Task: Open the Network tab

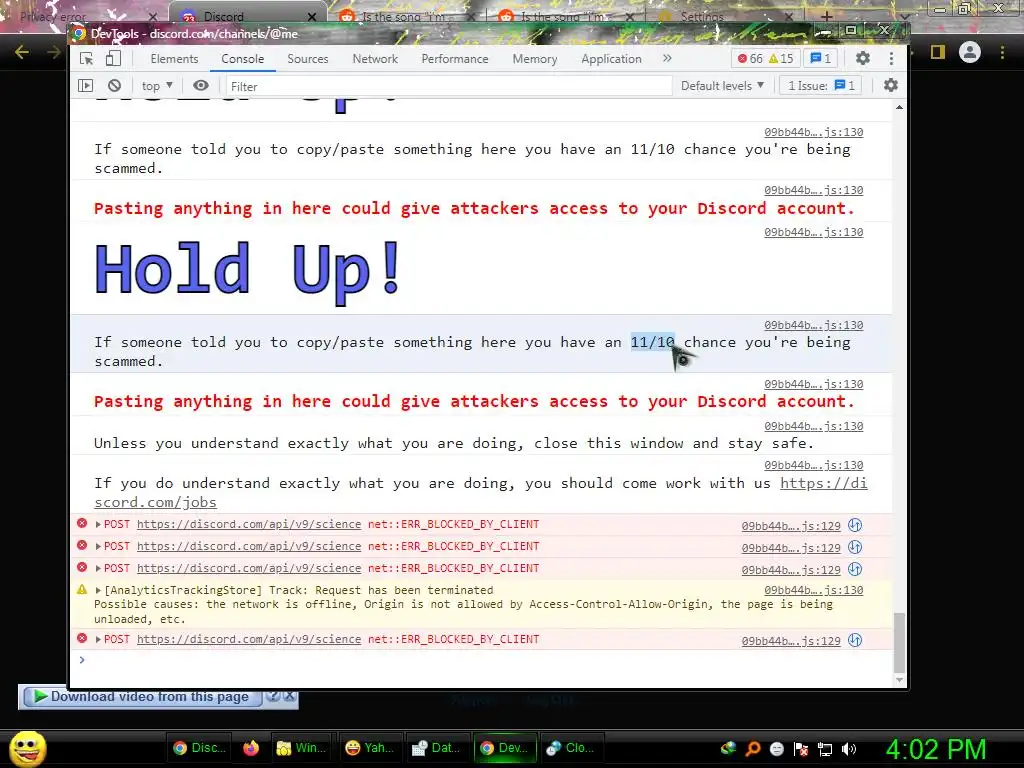Action: pos(375,59)
